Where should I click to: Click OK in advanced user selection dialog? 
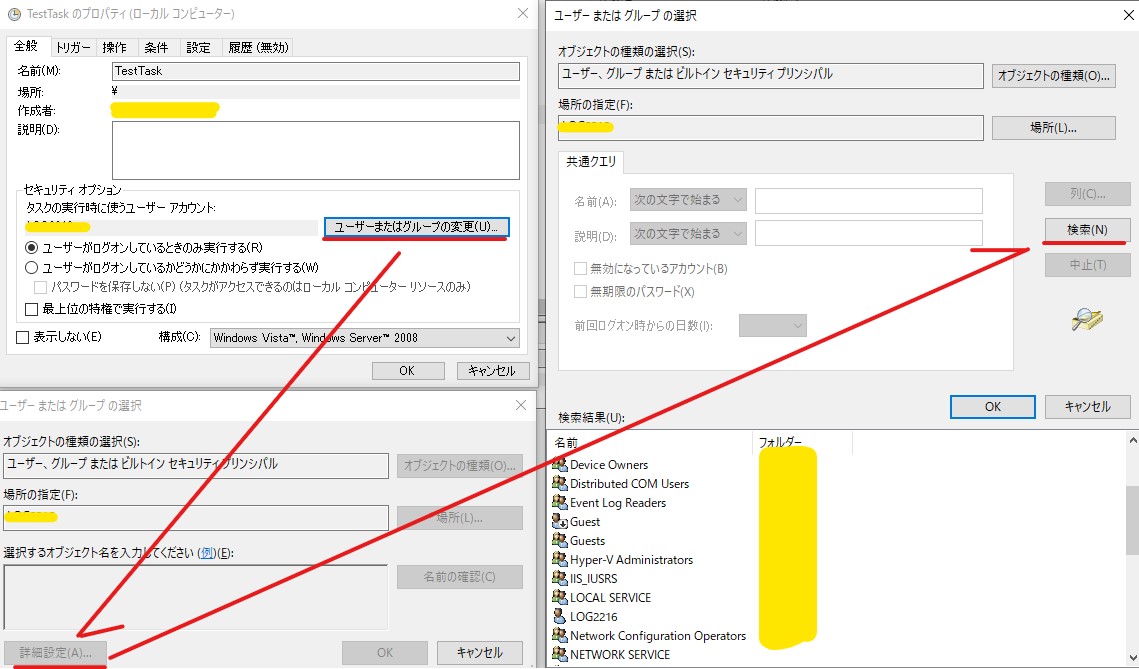coord(993,407)
